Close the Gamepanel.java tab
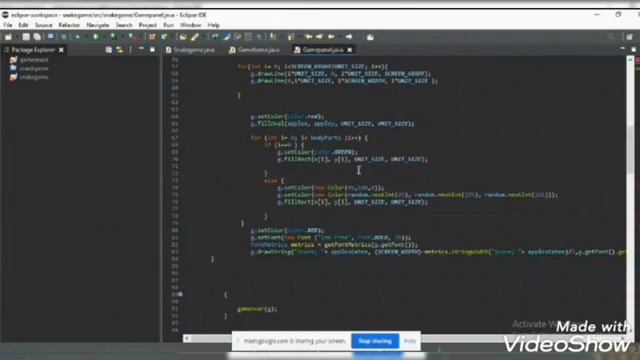Image resolution: width=640 pixels, height=360 pixels. 349,50
